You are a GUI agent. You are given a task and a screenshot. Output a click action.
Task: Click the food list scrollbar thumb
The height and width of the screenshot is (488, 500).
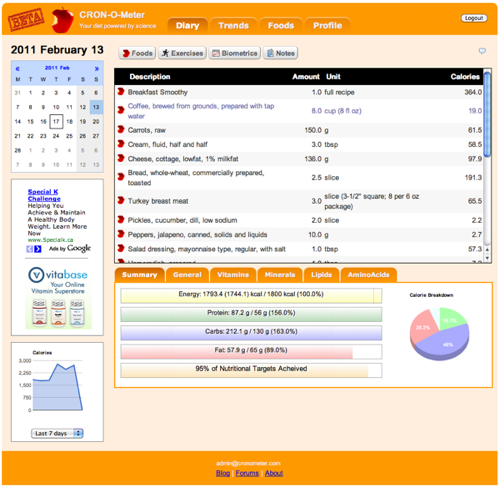pos(487,114)
